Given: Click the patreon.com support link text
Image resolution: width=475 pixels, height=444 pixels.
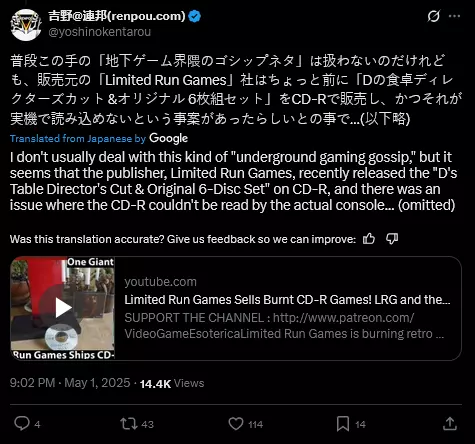Looking at the screenshot, I should pyautogui.click(x=343, y=318).
